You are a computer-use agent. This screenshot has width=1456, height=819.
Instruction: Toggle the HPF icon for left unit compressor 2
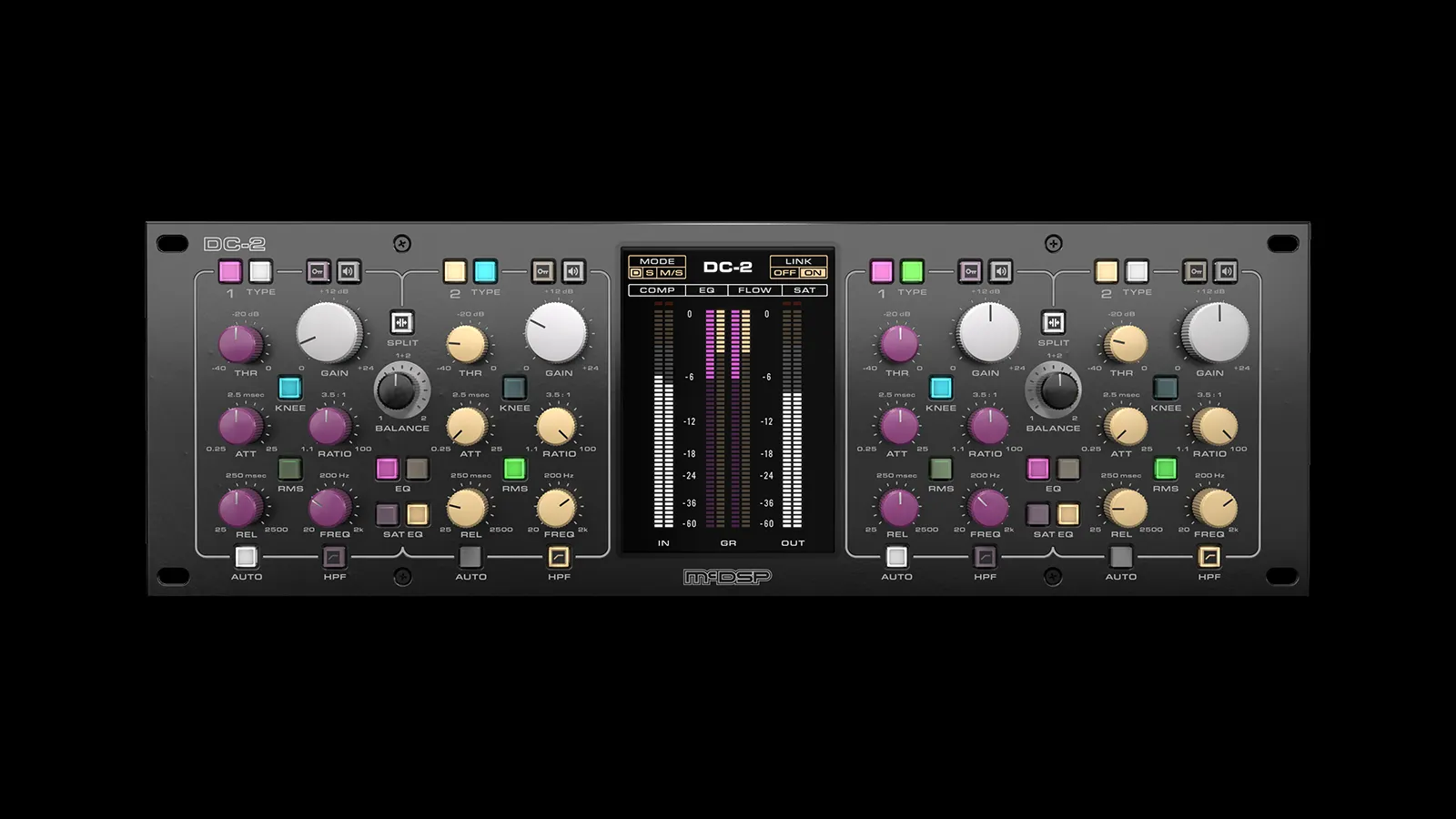pos(559,557)
